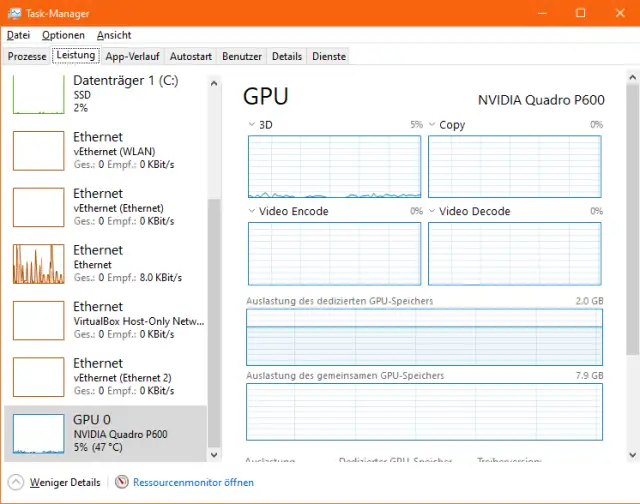Click the Weniger Details button
Viewport: 640px width, 504px height.
(x=64, y=482)
